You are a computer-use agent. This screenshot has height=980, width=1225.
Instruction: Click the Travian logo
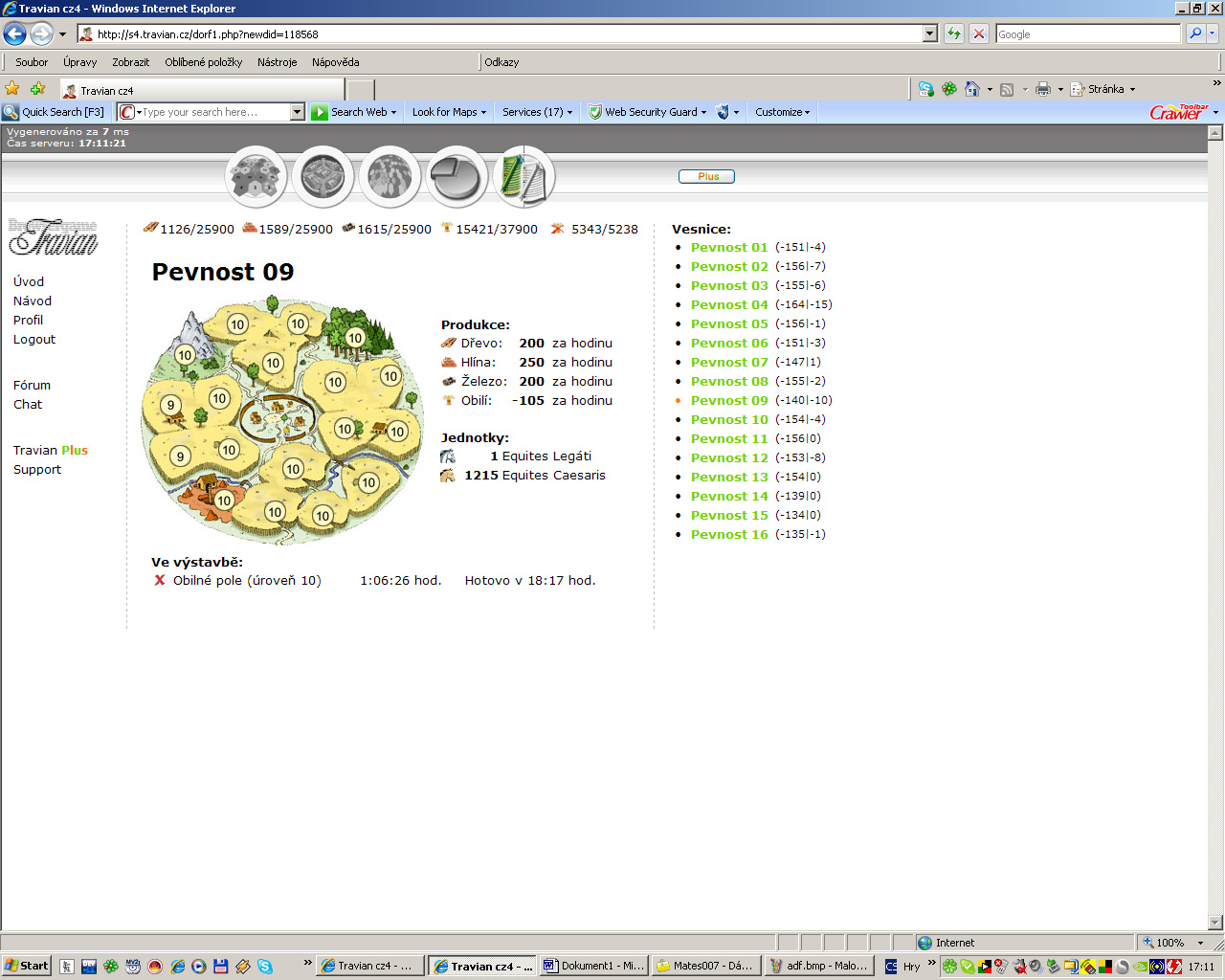pos(54,236)
